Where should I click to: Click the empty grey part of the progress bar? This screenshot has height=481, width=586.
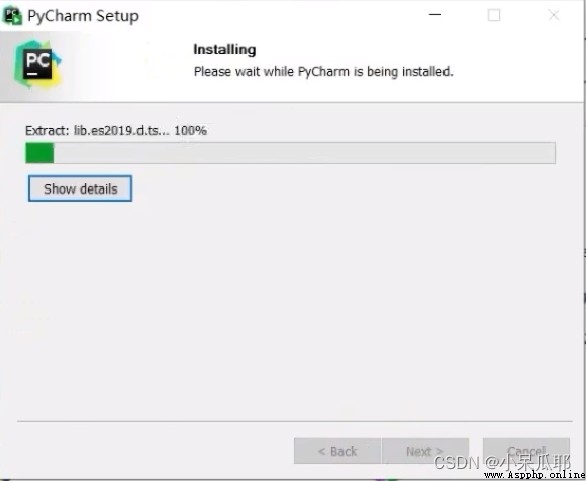[x=305, y=153]
